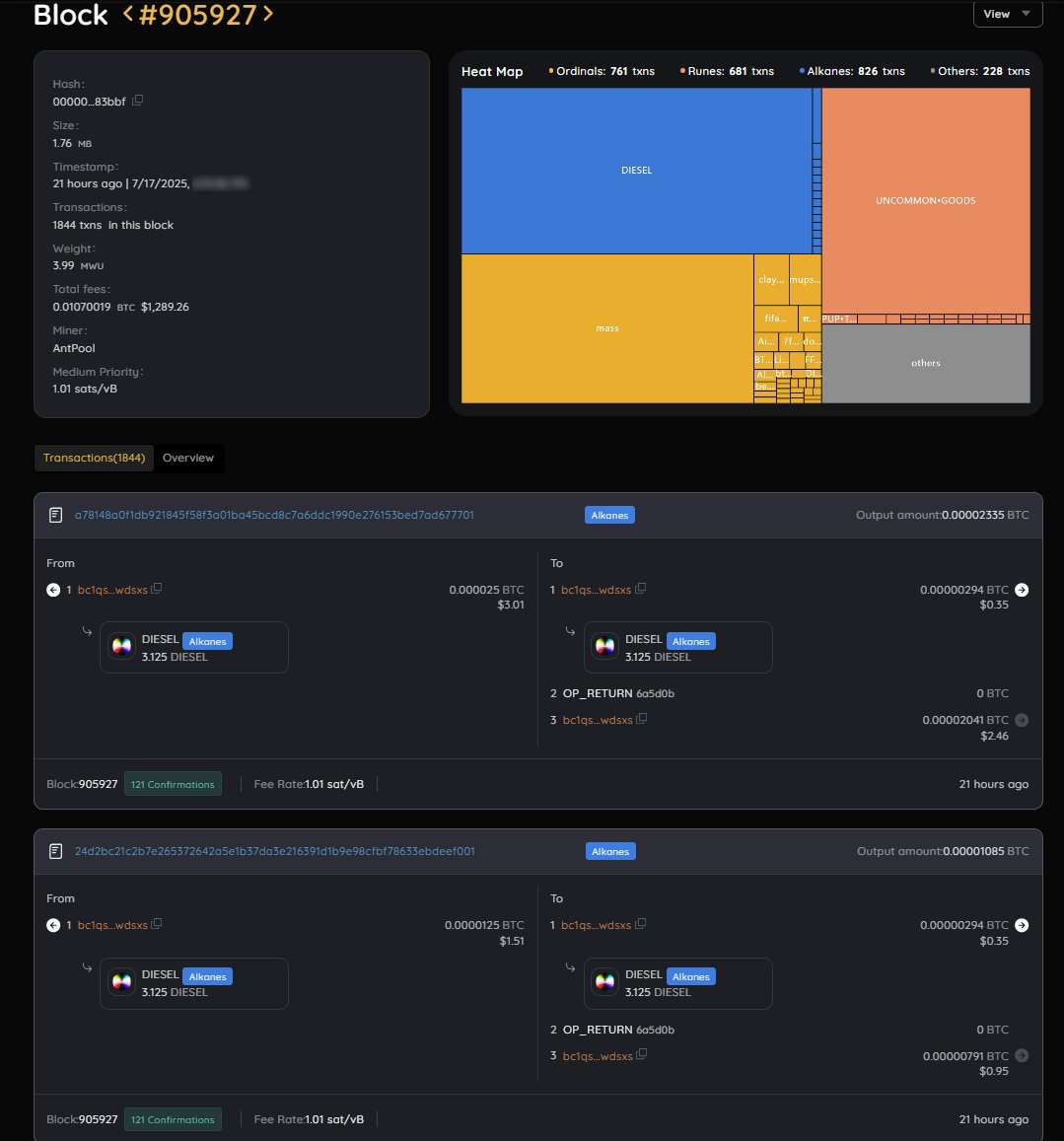Open output 3 address in first transaction
This screenshot has width=1064, height=1141.
pyautogui.click(x=598, y=721)
